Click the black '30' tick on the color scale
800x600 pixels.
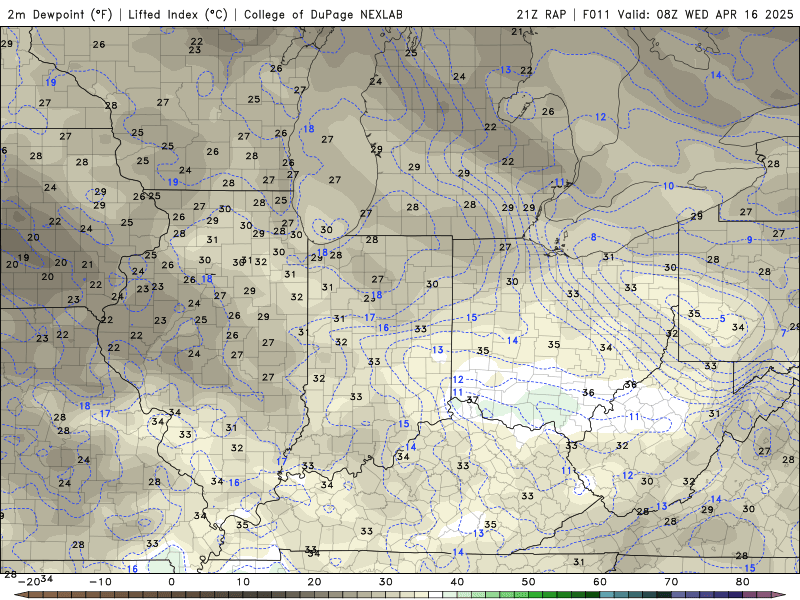tap(386, 582)
